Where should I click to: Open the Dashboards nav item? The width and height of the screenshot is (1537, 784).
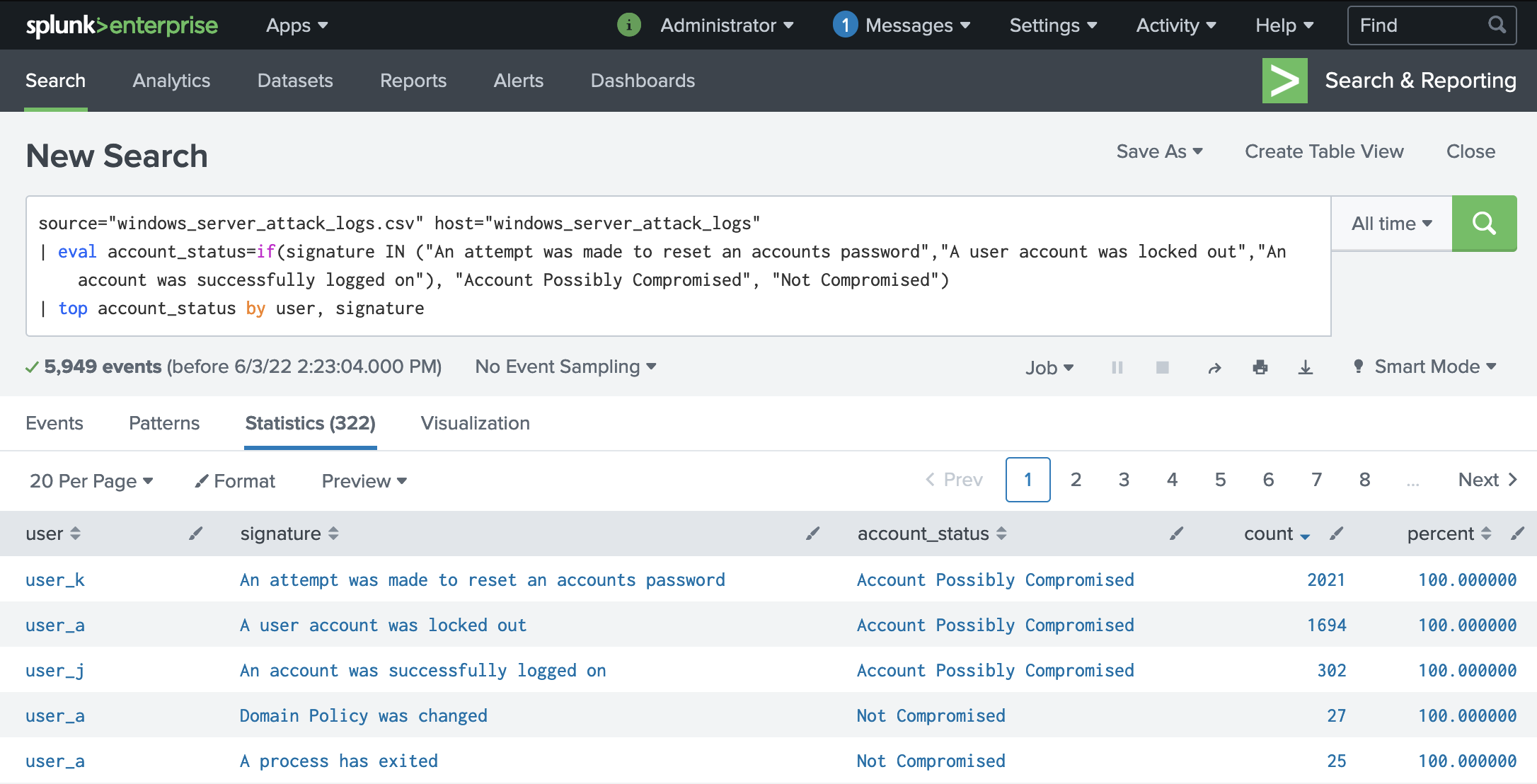(643, 81)
